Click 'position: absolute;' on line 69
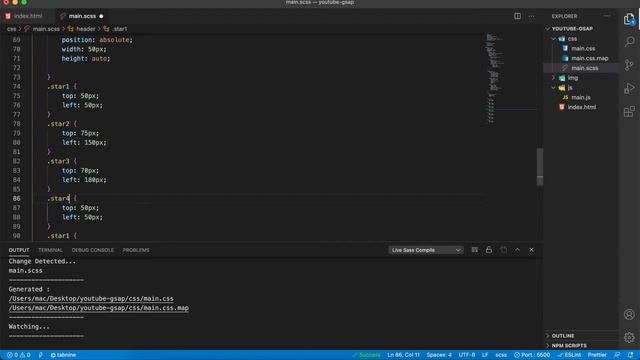Image resolution: width=640 pixels, height=360 pixels. point(97,40)
